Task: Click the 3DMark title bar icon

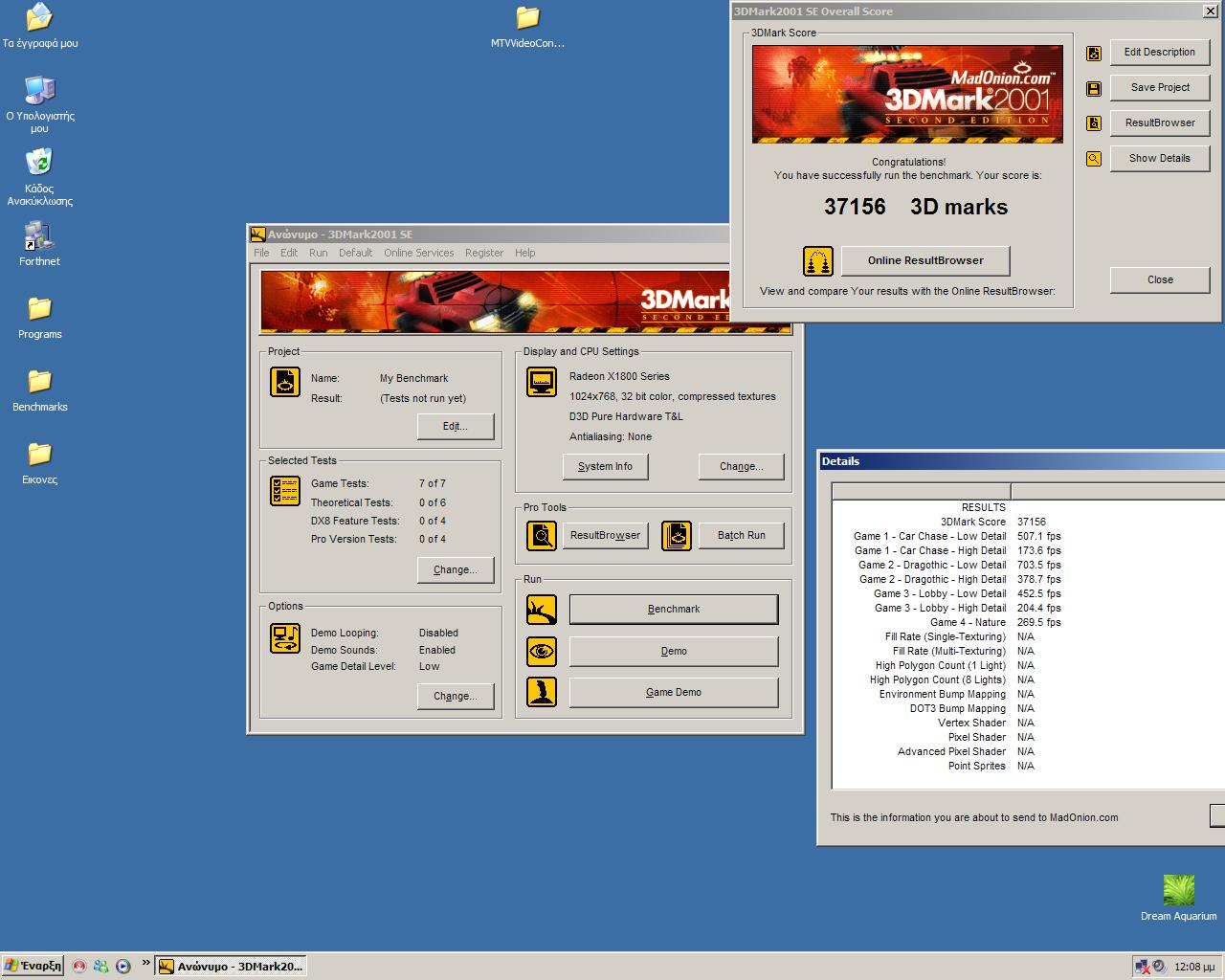Action: coord(257,234)
